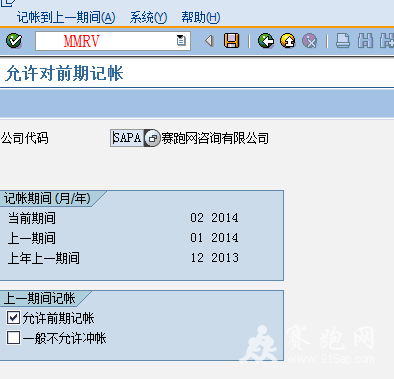Click the 当前期间 label
Viewport: 394px width, 379px height.
point(32,218)
